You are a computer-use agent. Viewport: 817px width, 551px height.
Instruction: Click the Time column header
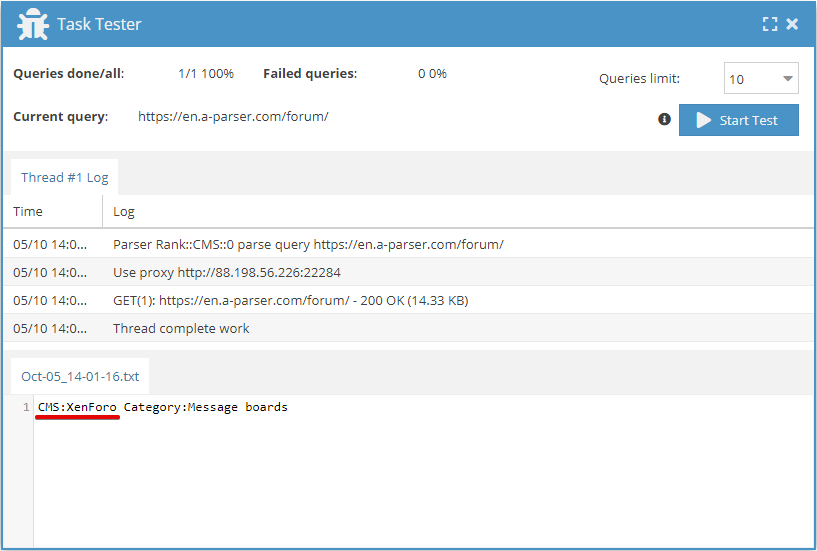(x=28, y=211)
